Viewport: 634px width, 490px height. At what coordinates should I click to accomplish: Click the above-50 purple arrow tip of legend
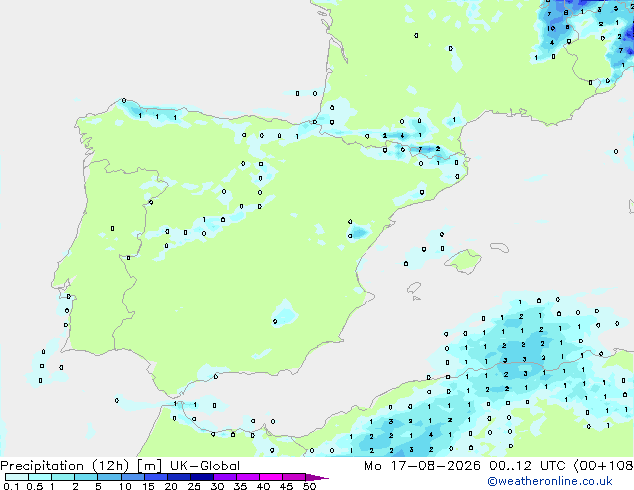pos(317,477)
